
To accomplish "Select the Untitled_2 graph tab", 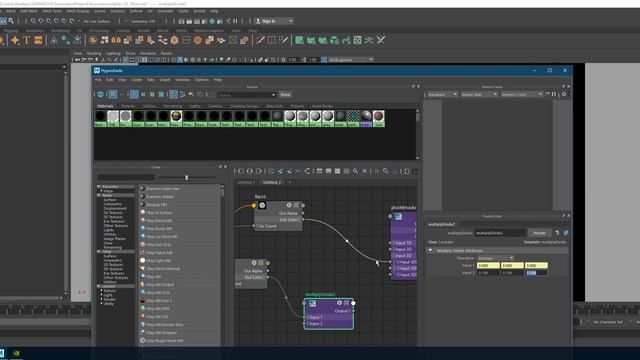I will pyautogui.click(x=271, y=182).
